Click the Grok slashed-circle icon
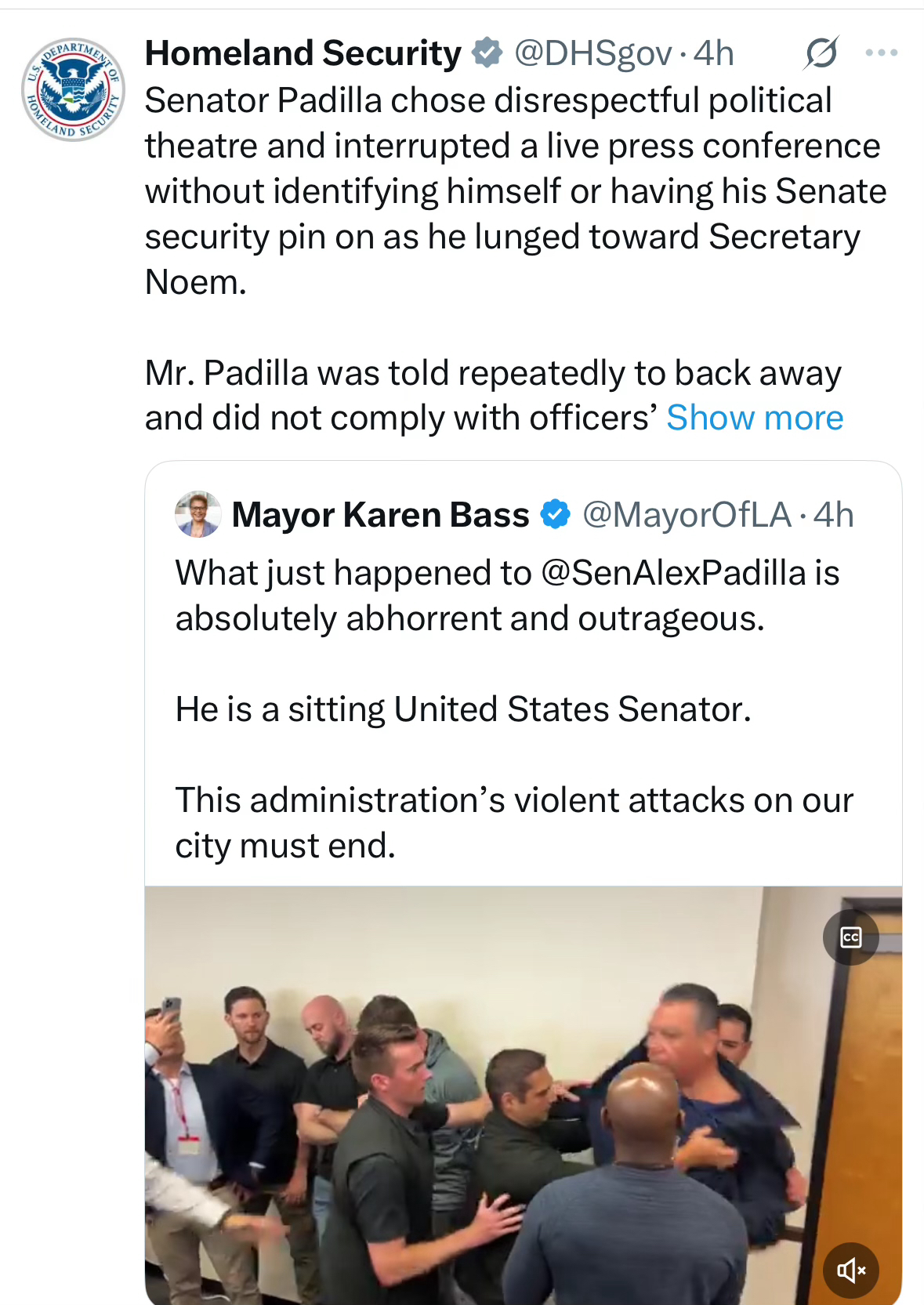 (821, 53)
